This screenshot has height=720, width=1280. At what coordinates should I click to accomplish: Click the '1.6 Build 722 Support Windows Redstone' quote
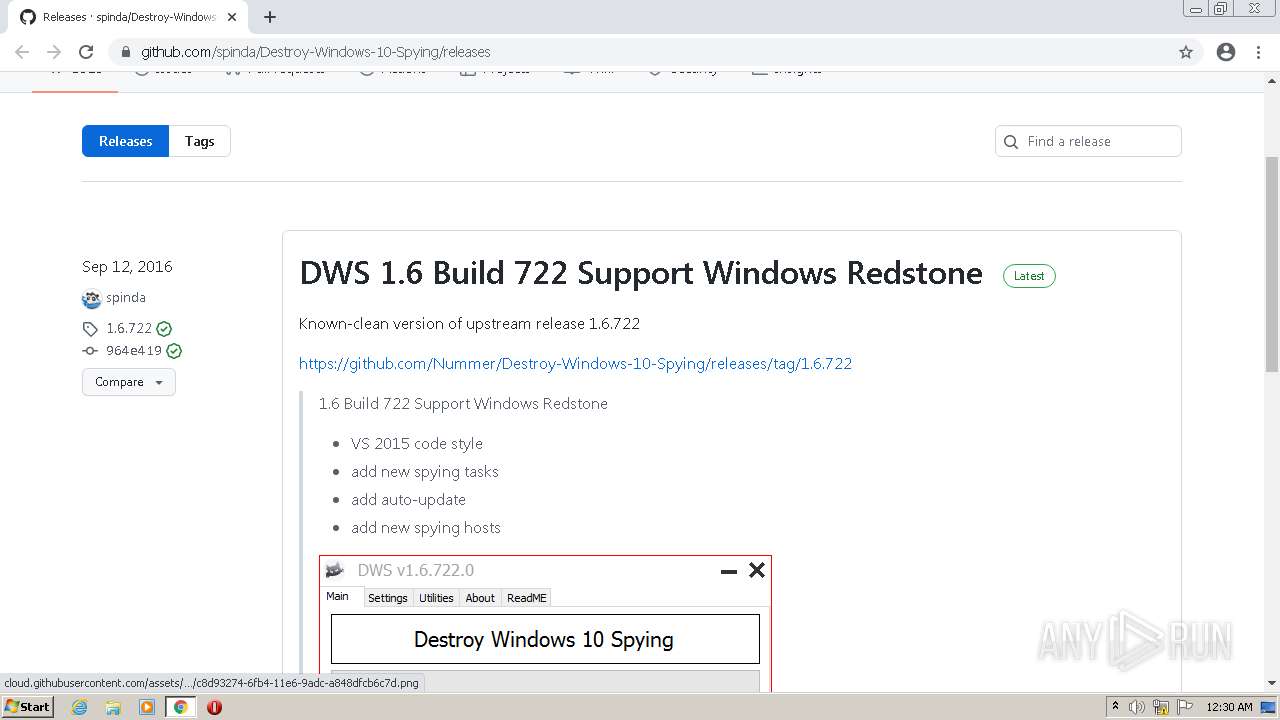[463, 404]
